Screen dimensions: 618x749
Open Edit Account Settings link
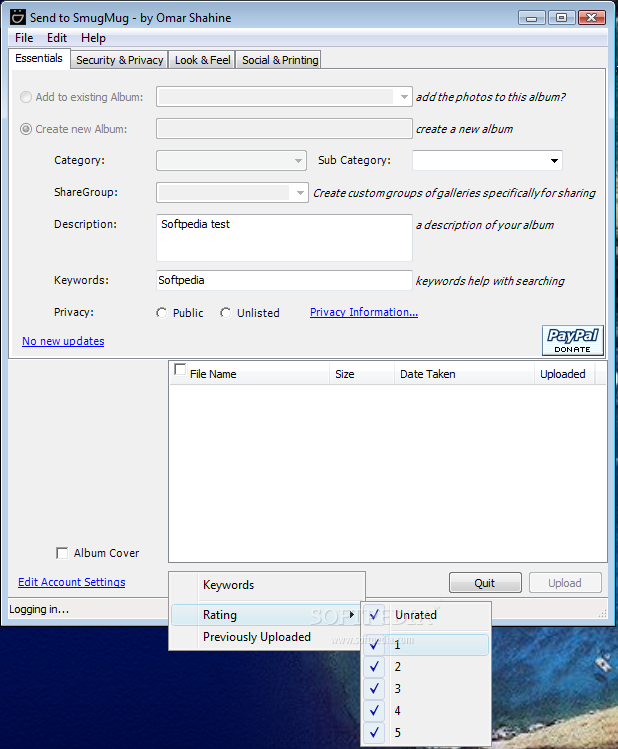(x=72, y=582)
